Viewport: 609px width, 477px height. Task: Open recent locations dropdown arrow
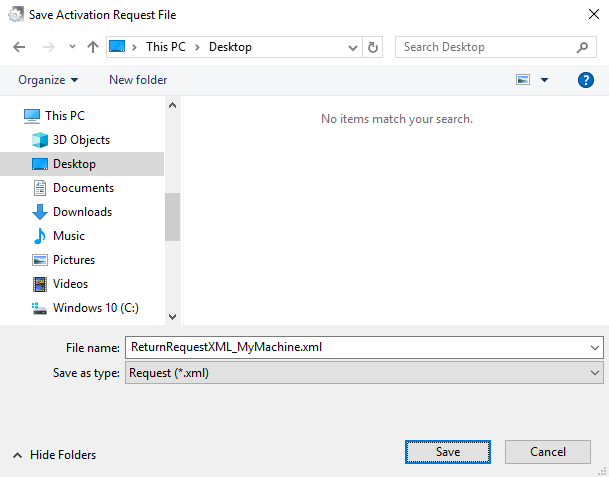[x=72, y=47]
